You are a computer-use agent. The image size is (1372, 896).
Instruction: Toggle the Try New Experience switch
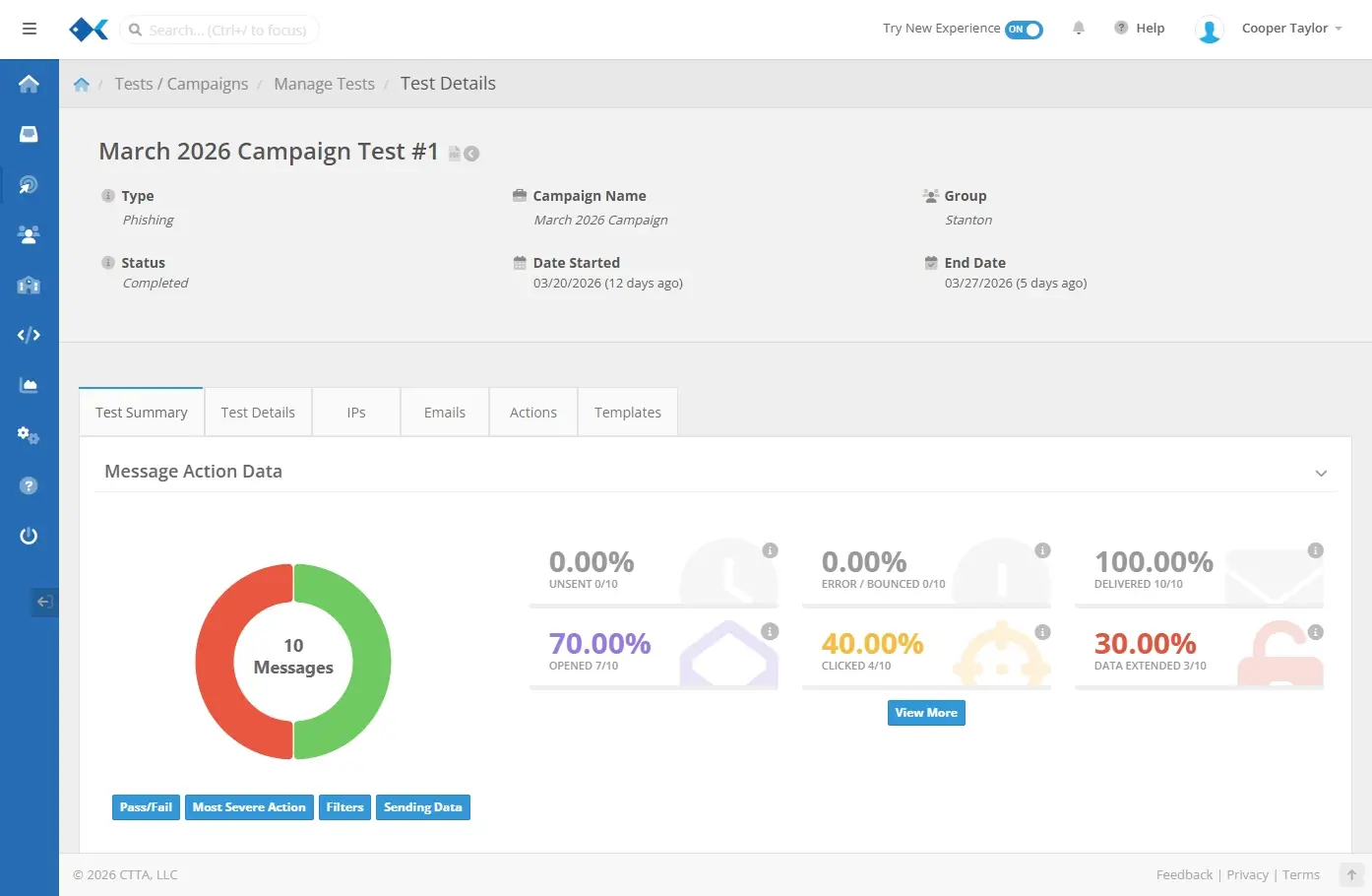pyautogui.click(x=1024, y=30)
